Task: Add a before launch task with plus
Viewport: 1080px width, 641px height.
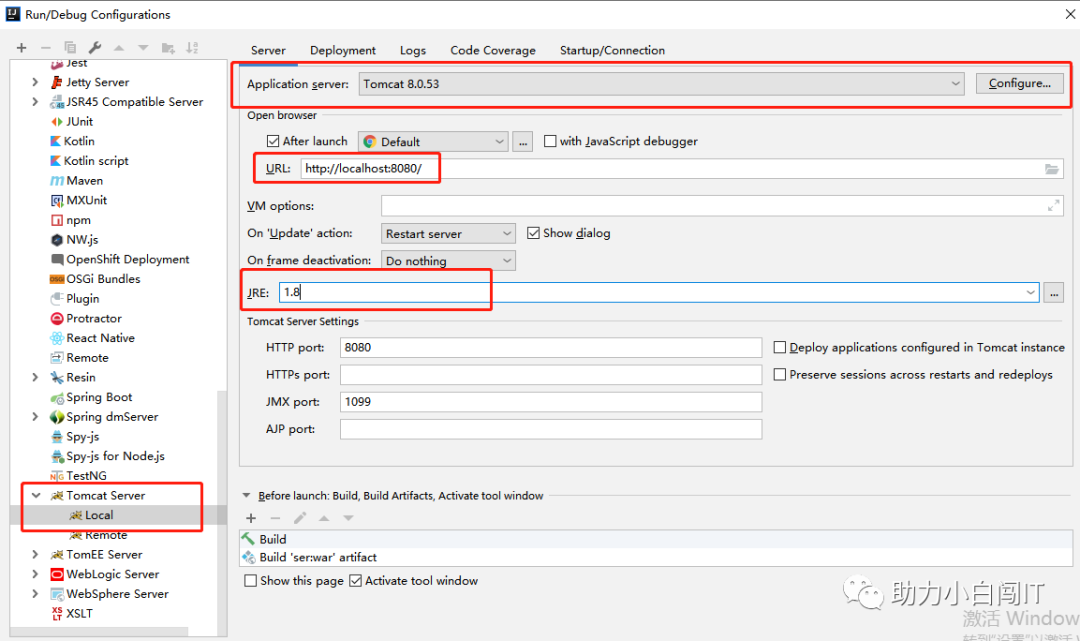Action: pos(251,518)
